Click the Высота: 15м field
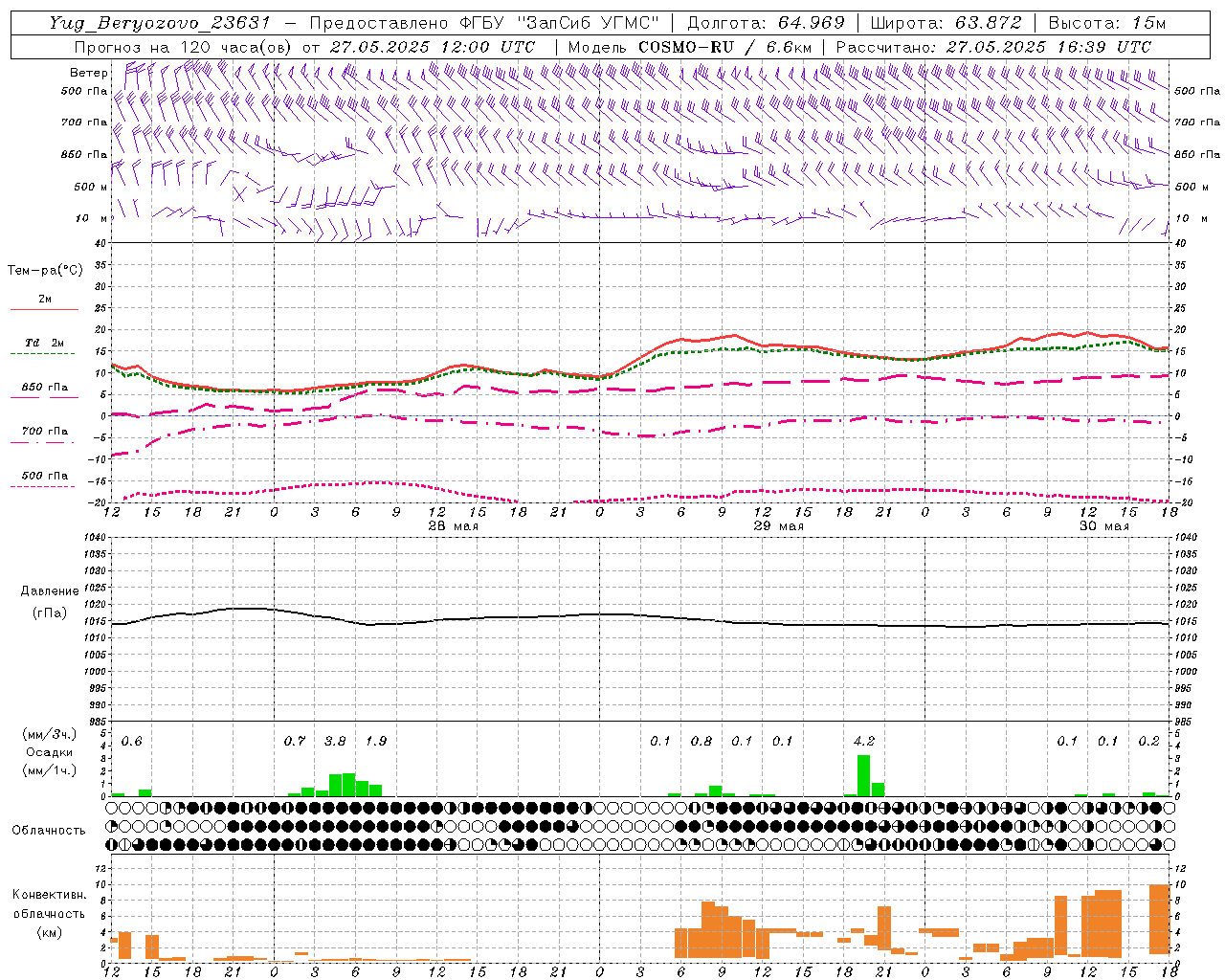Screen dimensions: 1225x980 [1107, 24]
